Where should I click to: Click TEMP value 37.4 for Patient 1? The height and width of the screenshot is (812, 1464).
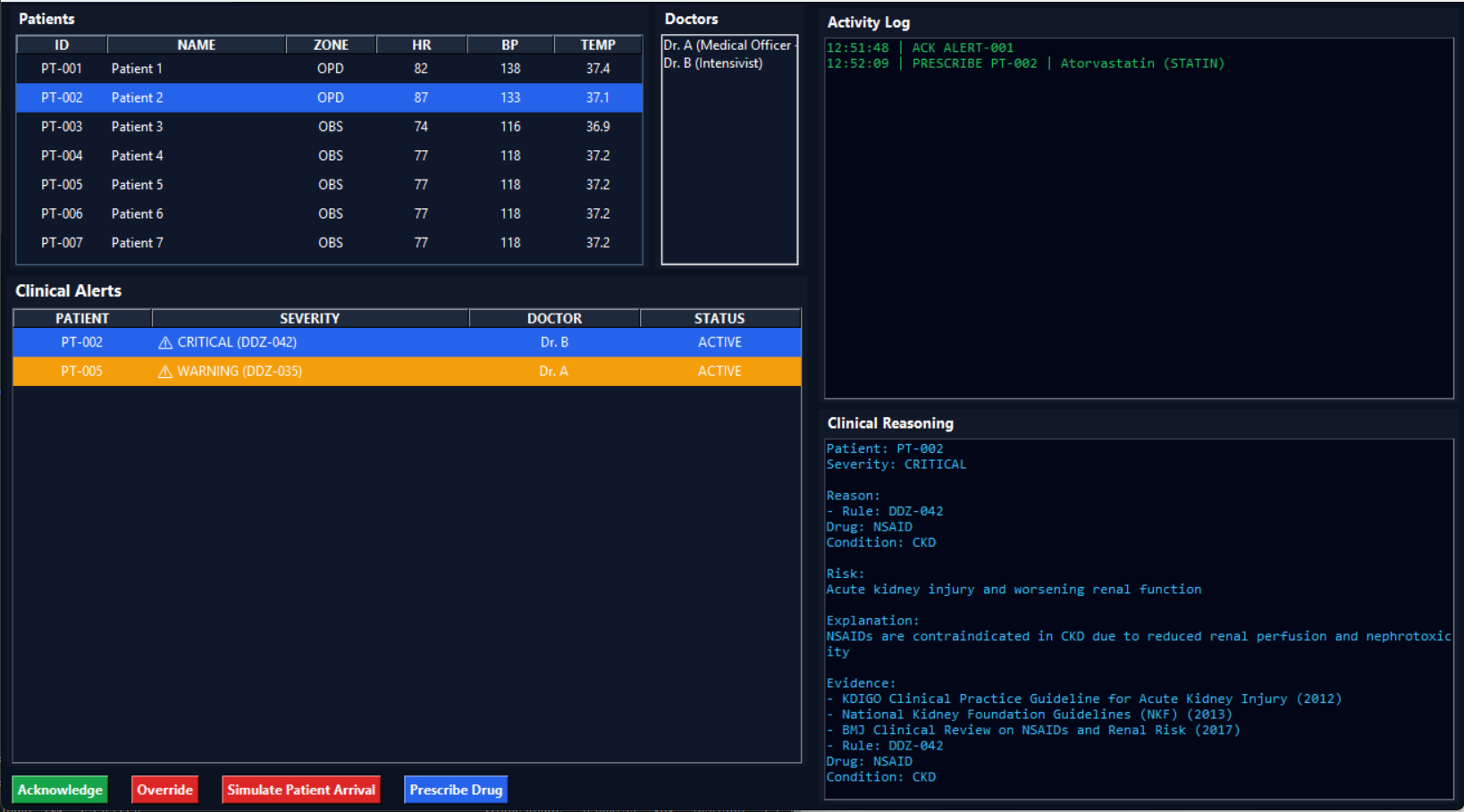click(598, 69)
